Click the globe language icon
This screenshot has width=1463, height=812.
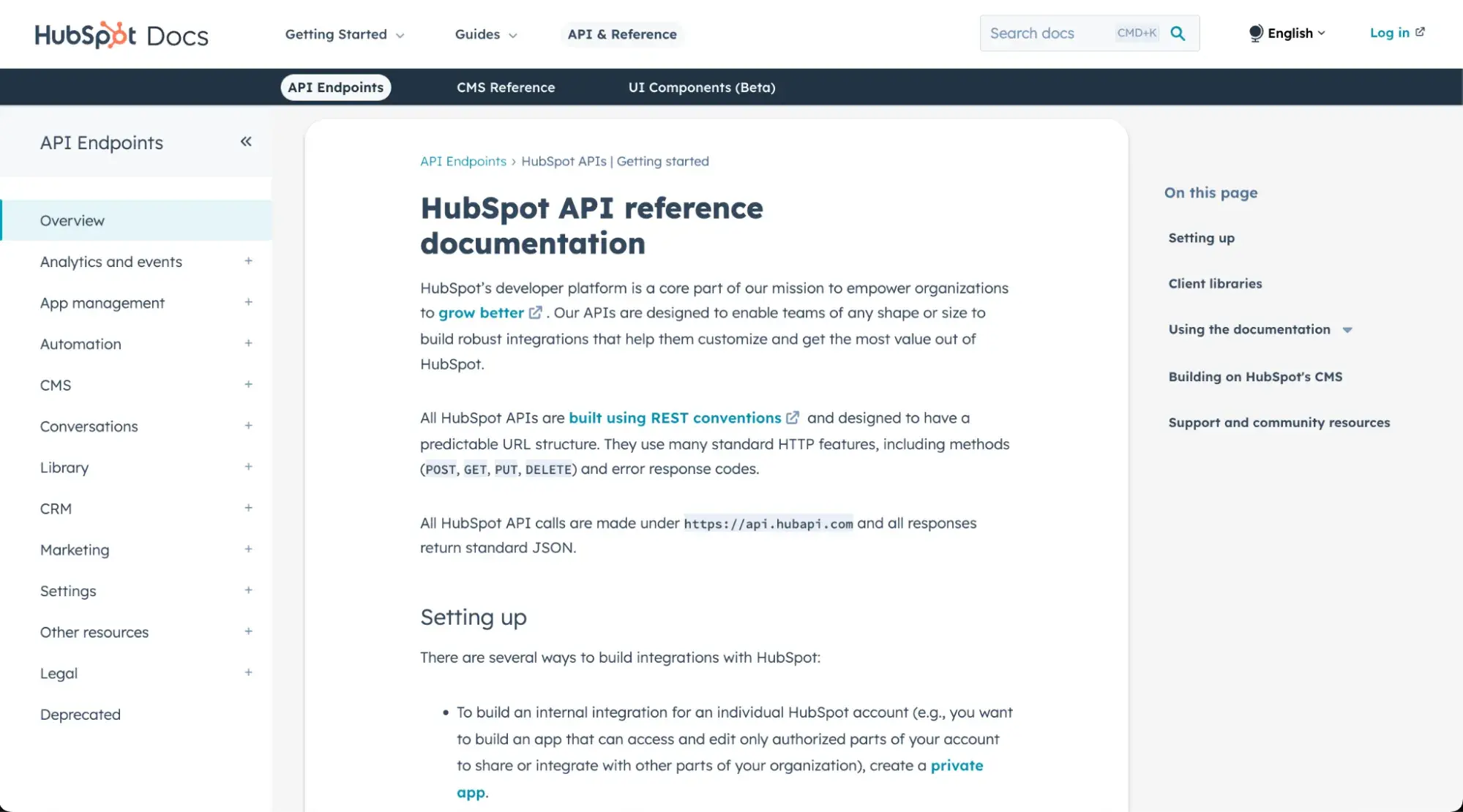point(1256,33)
